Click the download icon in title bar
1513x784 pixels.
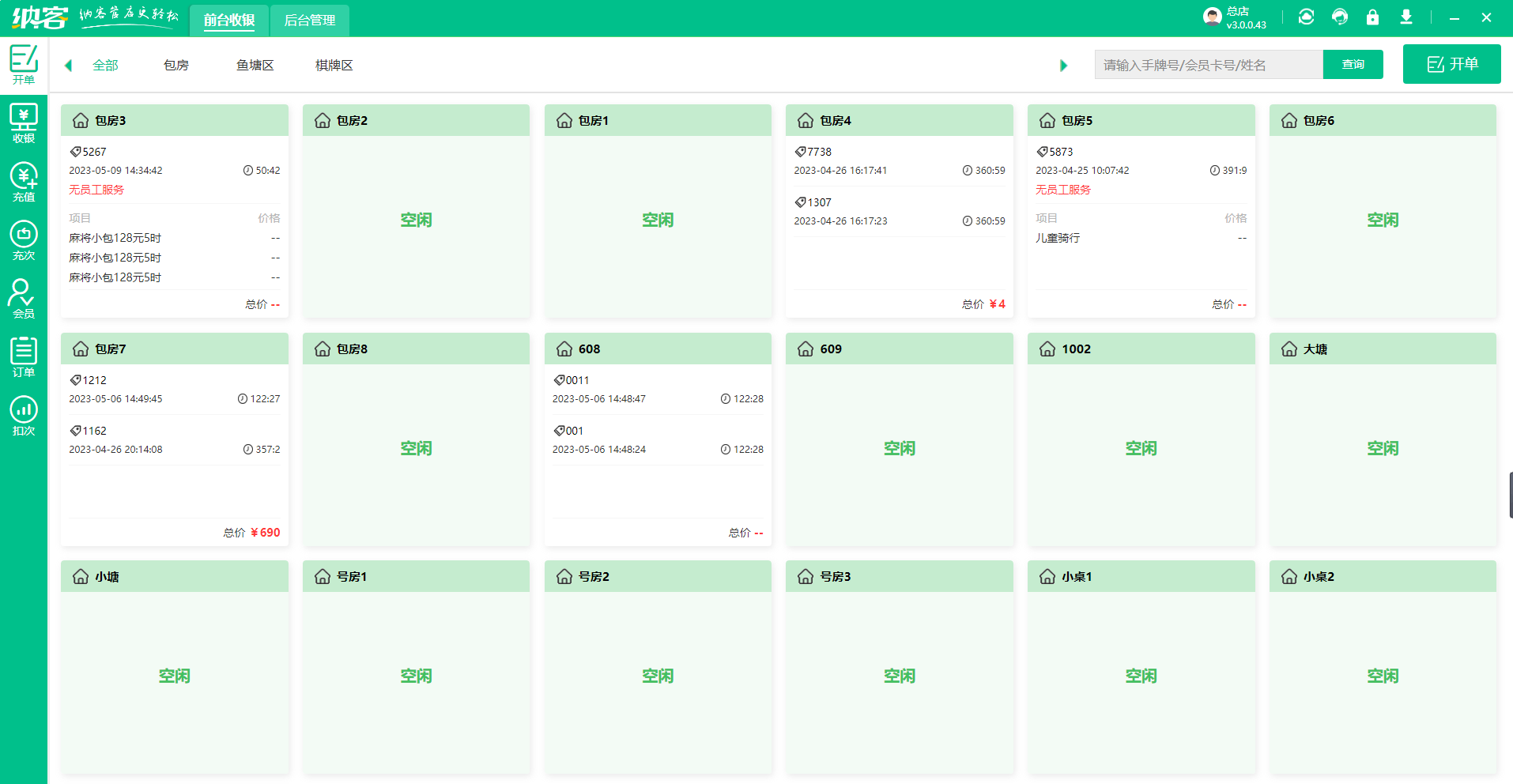click(1405, 17)
